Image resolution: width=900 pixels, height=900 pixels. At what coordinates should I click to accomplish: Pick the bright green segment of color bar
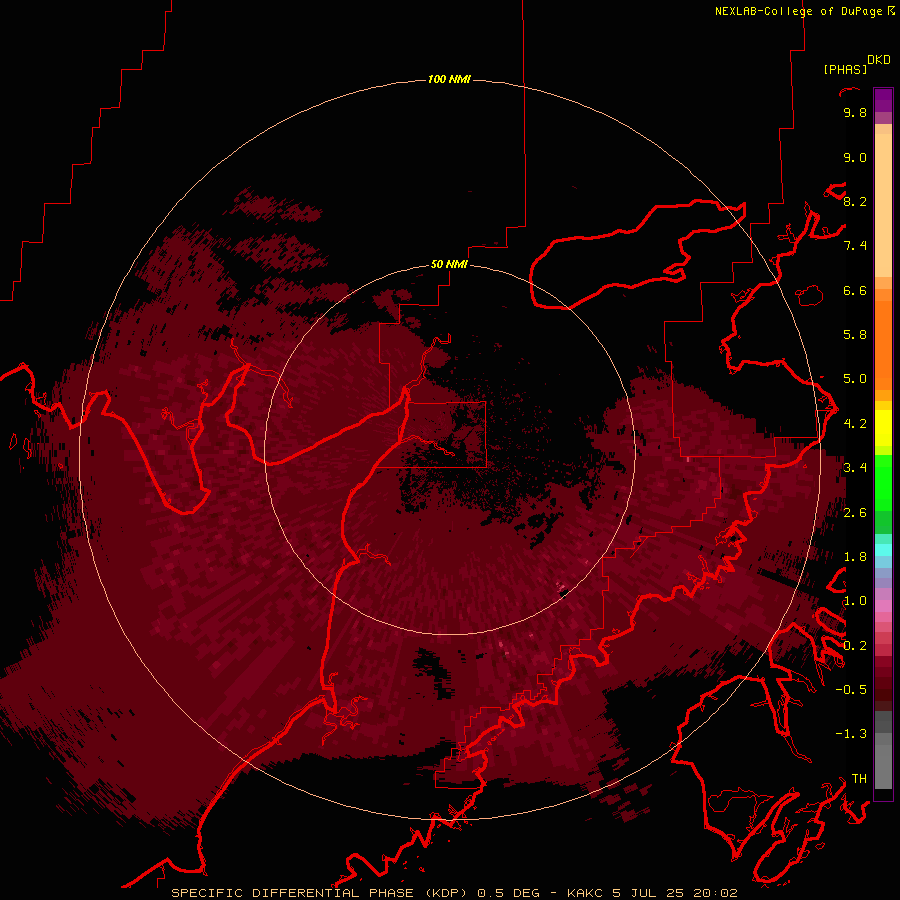(x=883, y=483)
